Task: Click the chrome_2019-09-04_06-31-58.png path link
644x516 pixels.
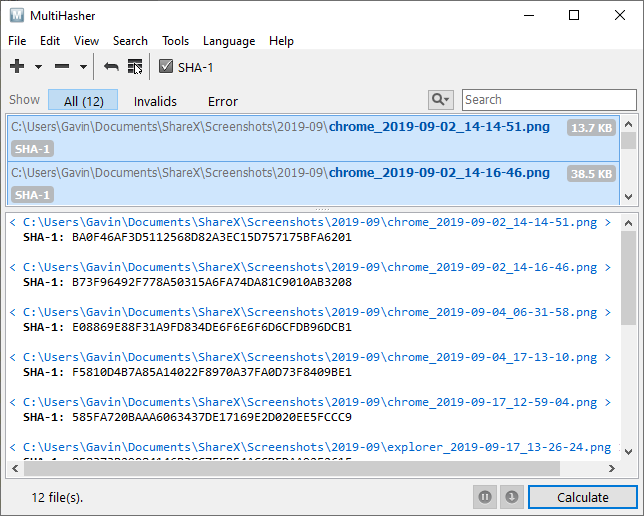Action: 310,312
